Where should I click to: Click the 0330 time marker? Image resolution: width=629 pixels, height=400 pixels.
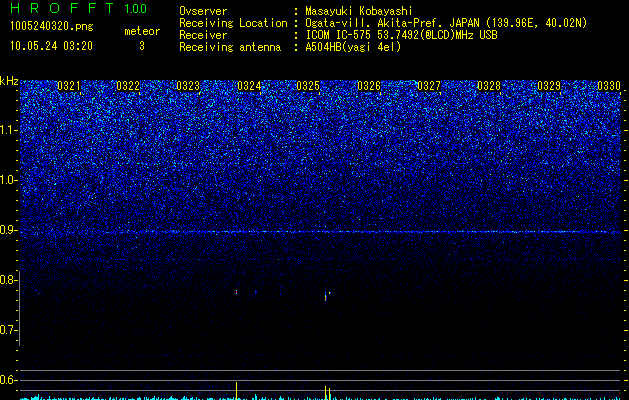(x=609, y=86)
